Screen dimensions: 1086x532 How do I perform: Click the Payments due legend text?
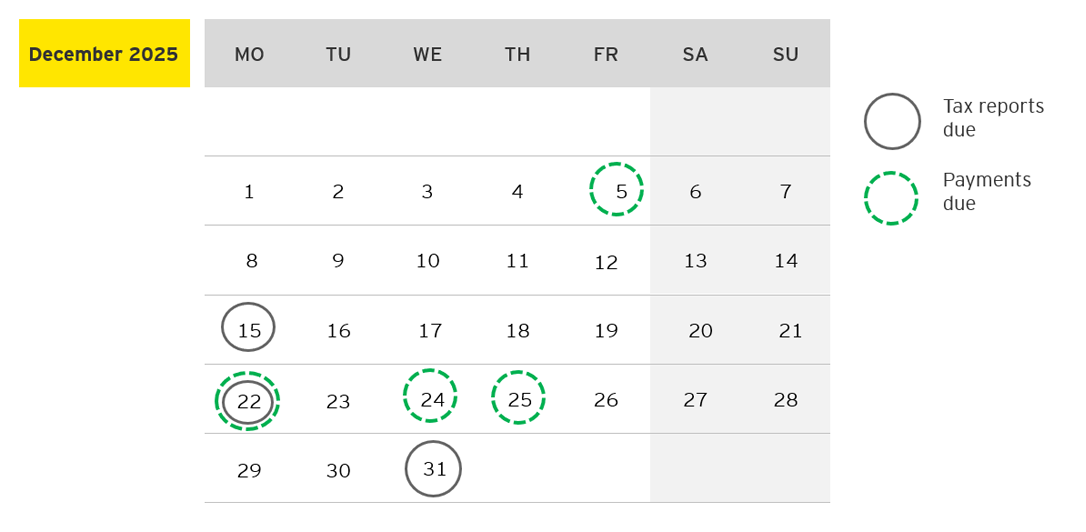tap(986, 192)
